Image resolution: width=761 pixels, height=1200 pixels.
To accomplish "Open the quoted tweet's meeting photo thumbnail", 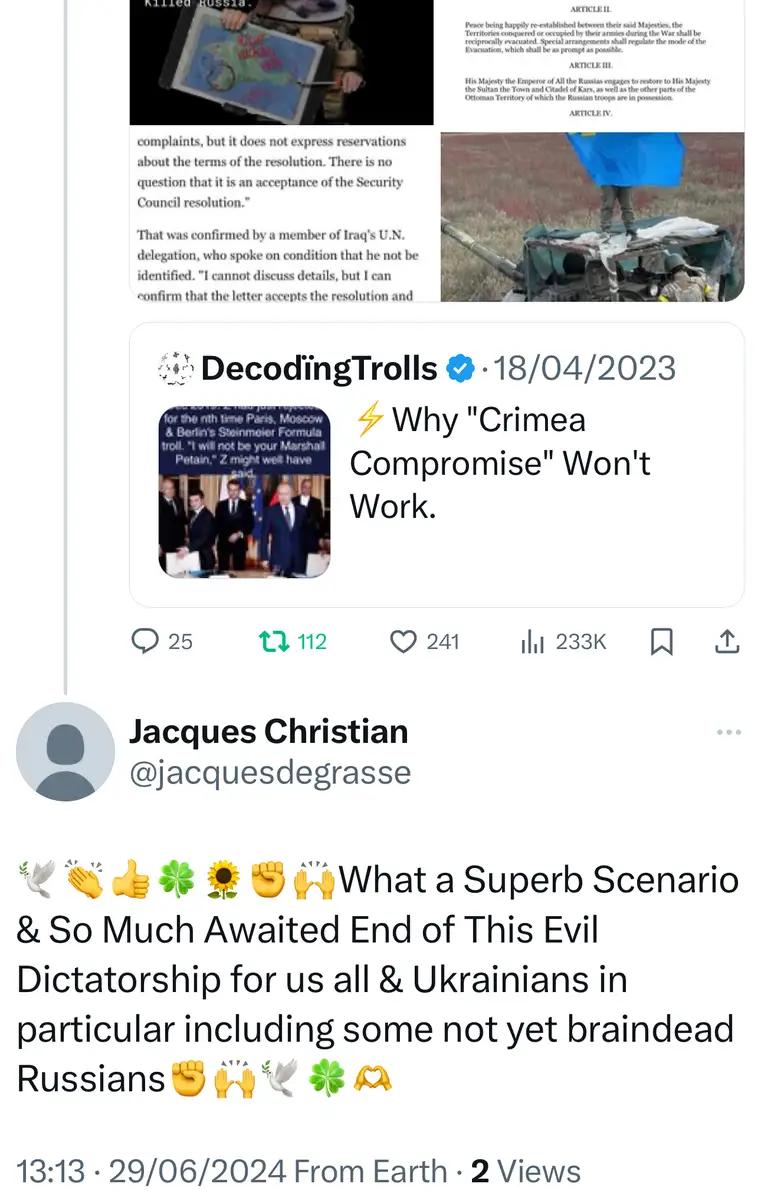I will point(244,491).
